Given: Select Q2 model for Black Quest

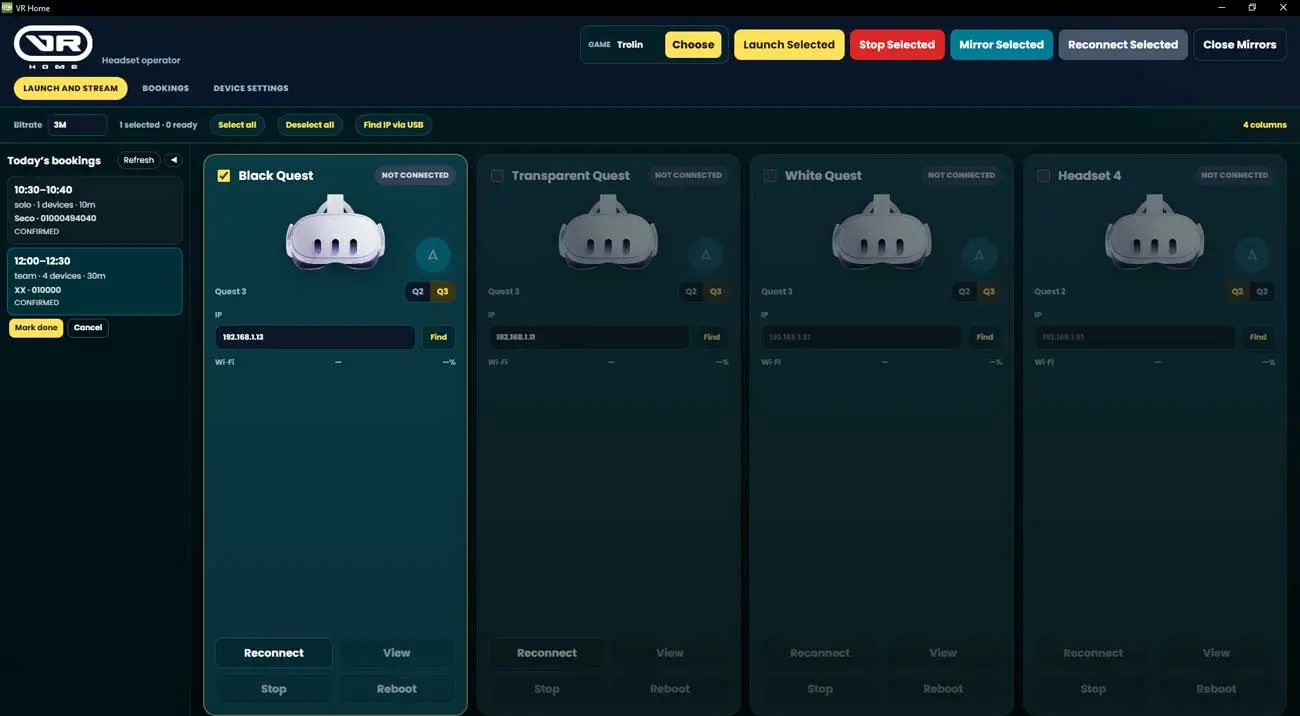Looking at the screenshot, I should tap(418, 292).
